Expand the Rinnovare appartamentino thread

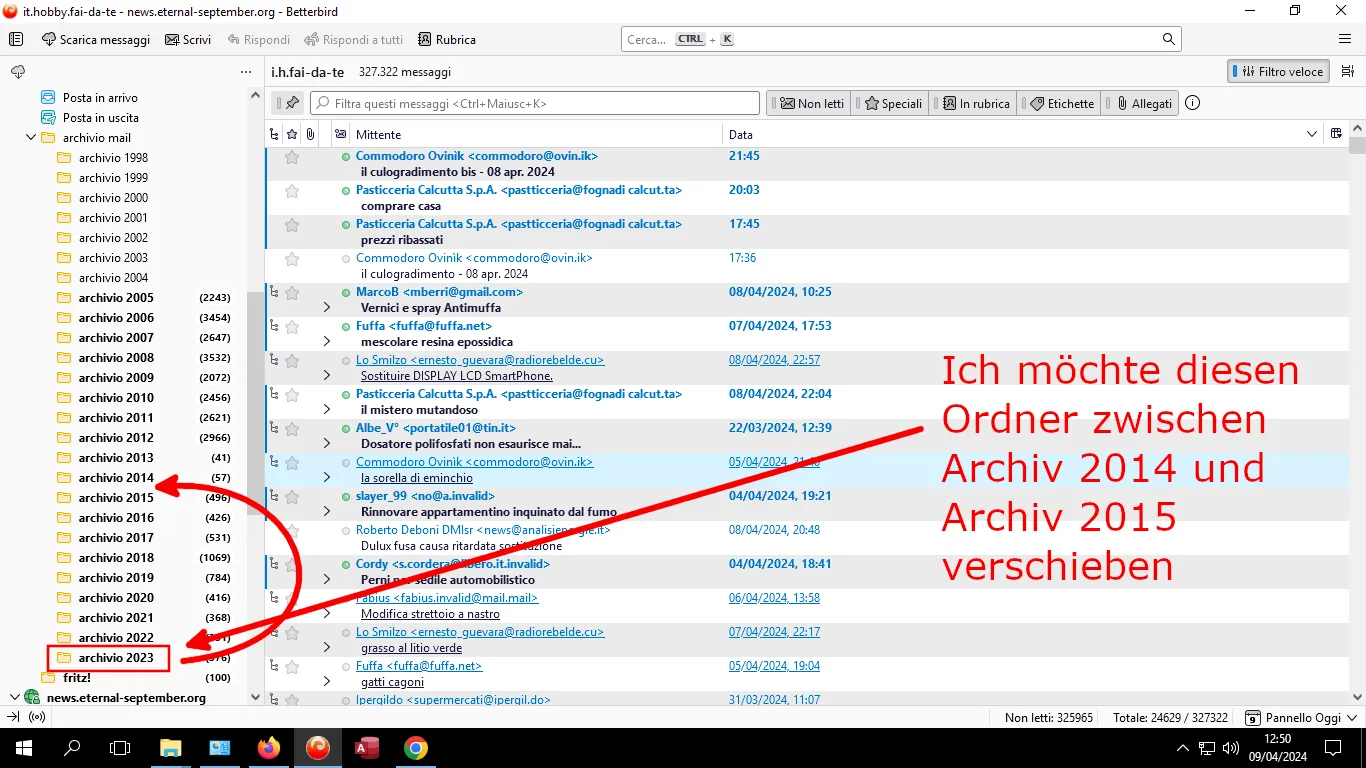coord(327,512)
